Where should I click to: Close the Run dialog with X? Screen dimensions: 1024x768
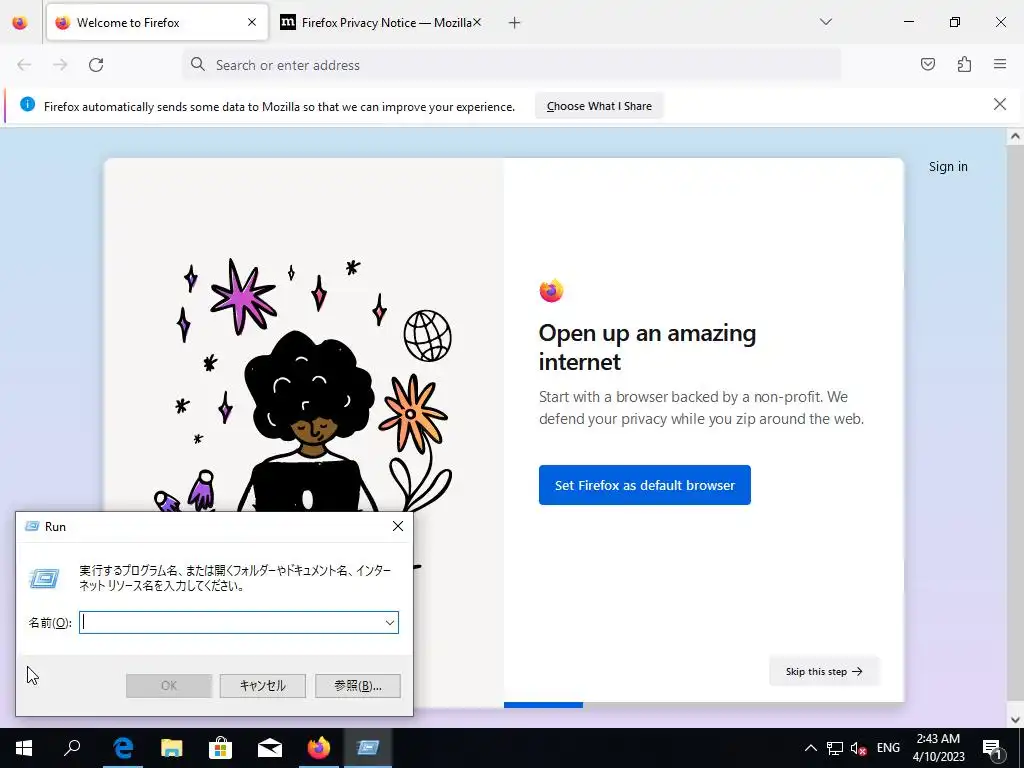(x=398, y=526)
